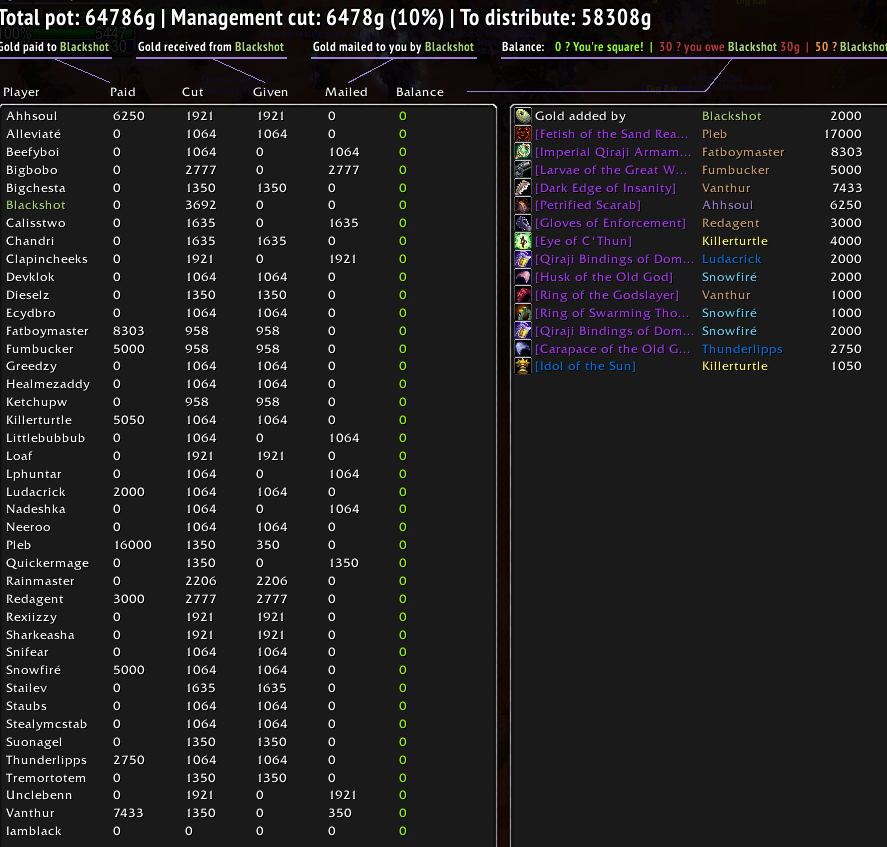
Task: Click Pleb's paid amount 16000
Action: pos(132,545)
